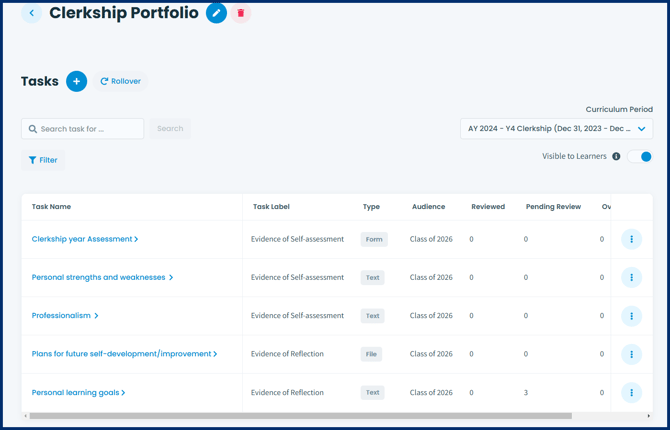Click the scrollbar right arrow
Screen dimensions: 670x430
[649, 416]
